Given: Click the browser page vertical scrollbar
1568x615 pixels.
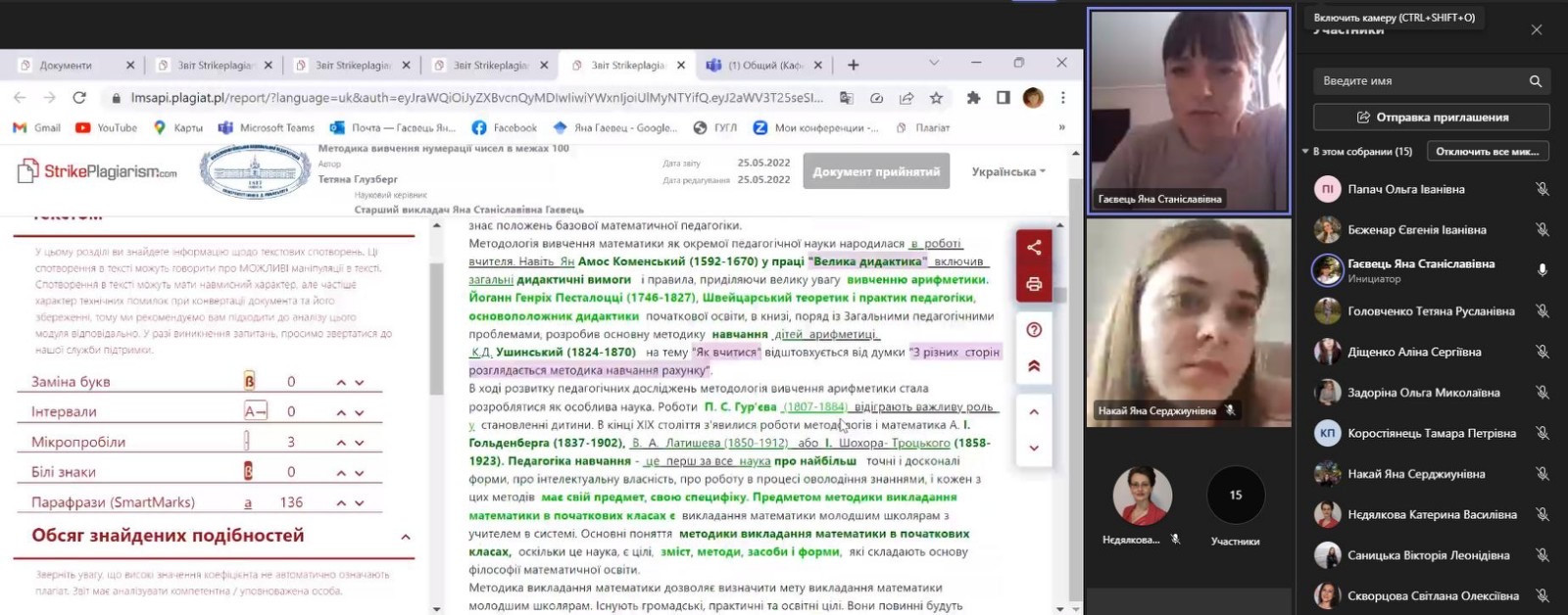Looking at the screenshot, I should click(x=1075, y=392).
